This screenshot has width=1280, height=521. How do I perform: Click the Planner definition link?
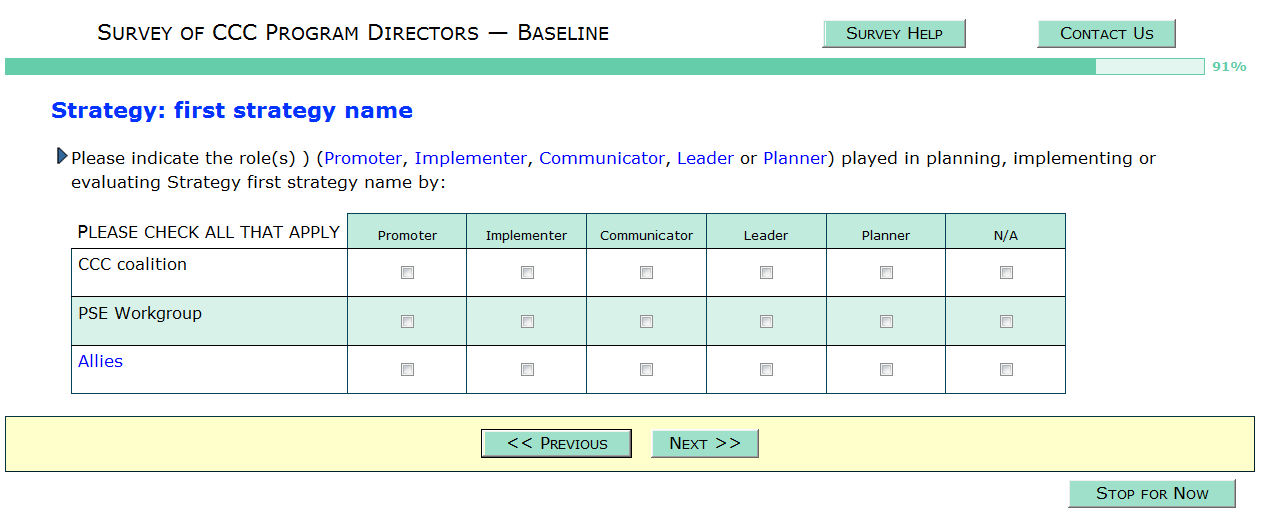(x=795, y=158)
